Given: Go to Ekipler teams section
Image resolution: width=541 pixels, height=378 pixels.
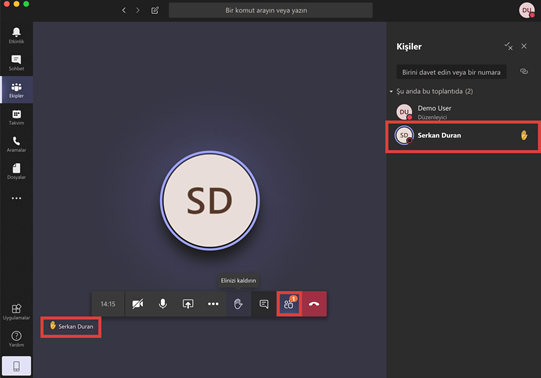Looking at the screenshot, I should [16, 90].
